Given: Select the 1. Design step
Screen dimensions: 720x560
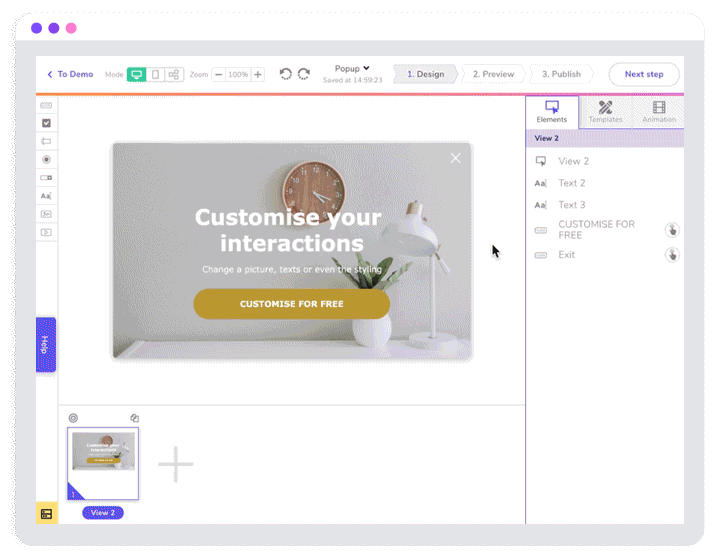Looking at the screenshot, I should [x=426, y=74].
